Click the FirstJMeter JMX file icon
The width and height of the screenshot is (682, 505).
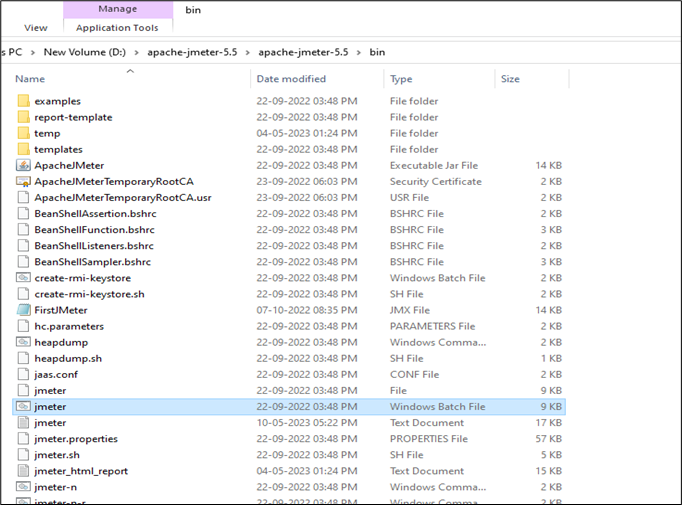click(x=23, y=310)
